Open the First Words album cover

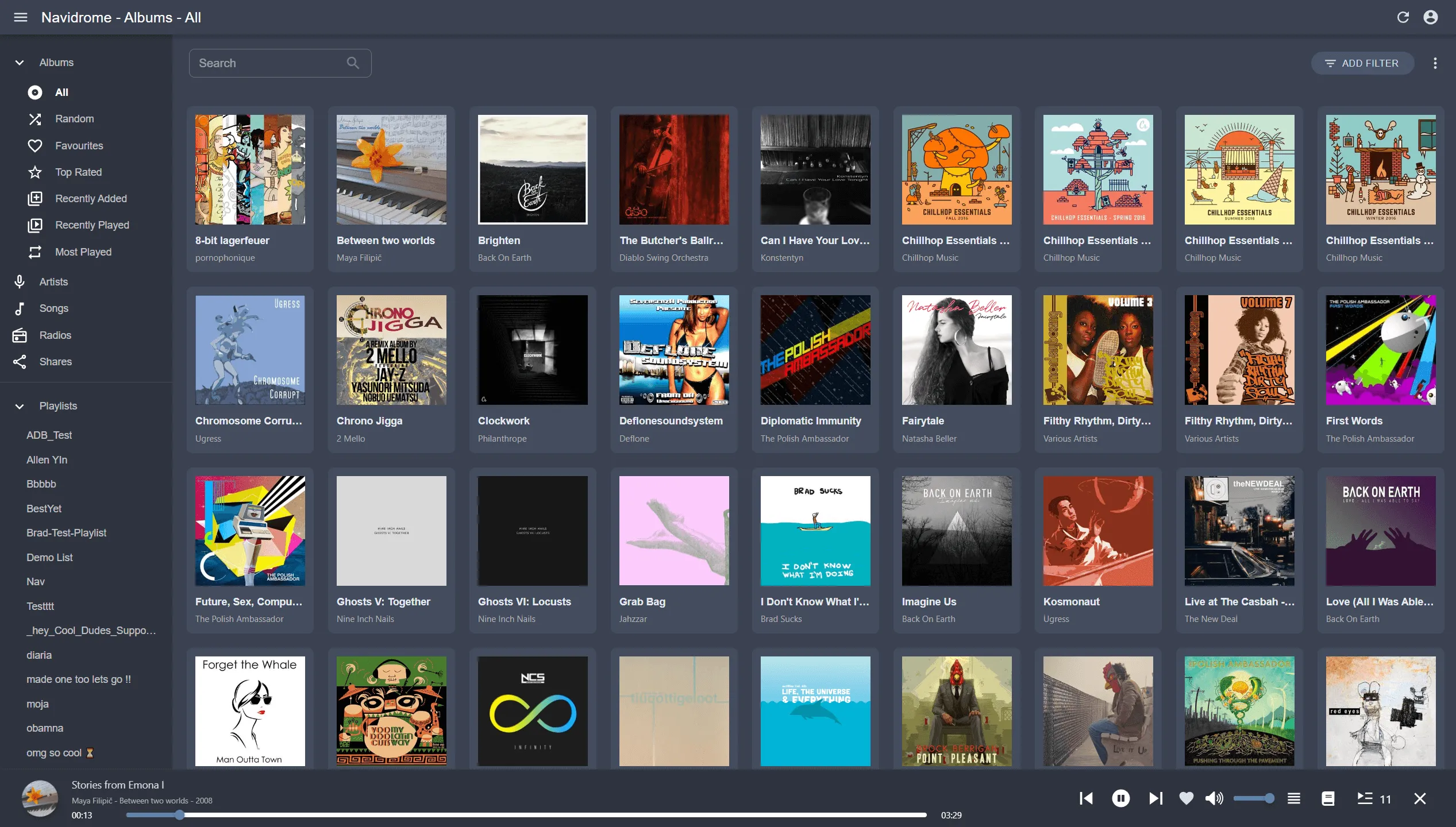coord(1381,350)
